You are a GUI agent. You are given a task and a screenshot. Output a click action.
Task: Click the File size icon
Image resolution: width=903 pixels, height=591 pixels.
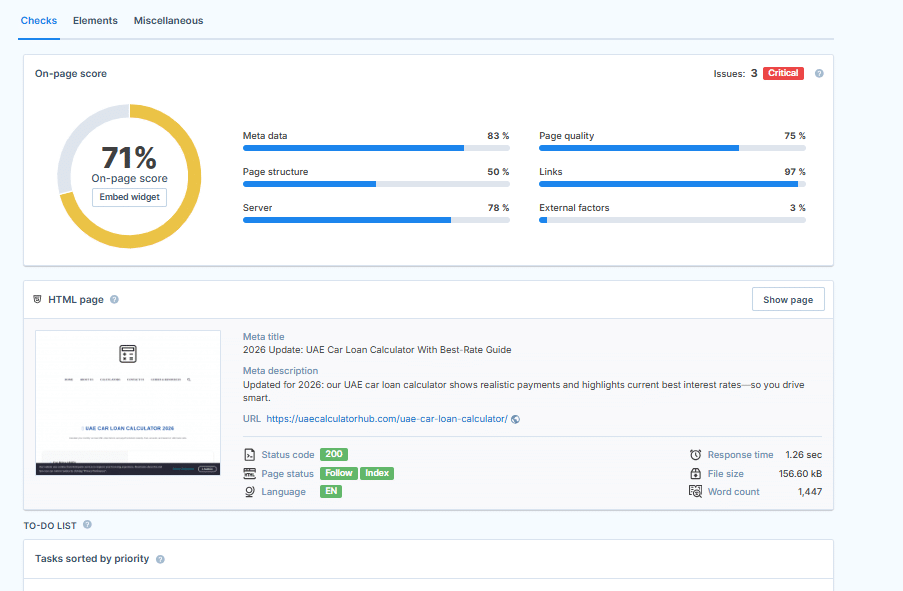693,472
